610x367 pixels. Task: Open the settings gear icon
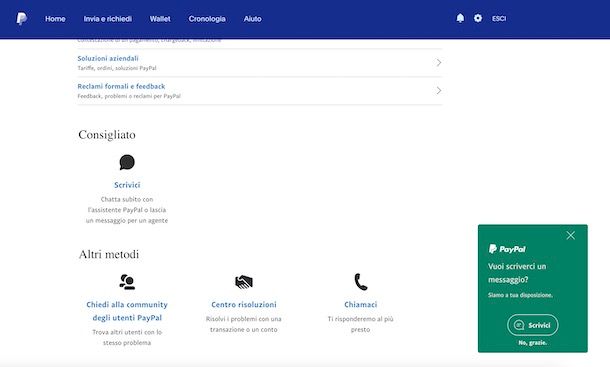(478, 18)
